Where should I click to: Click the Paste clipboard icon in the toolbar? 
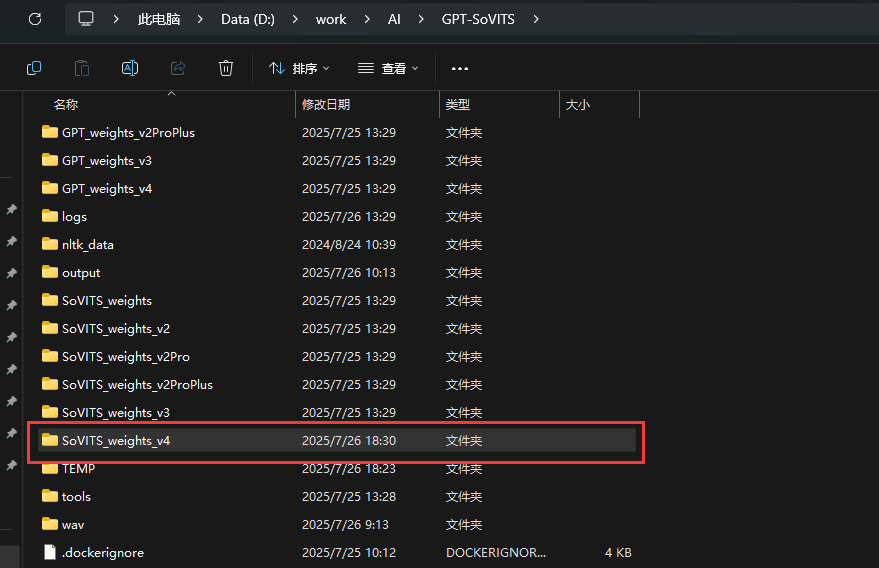tap(82, 68)
